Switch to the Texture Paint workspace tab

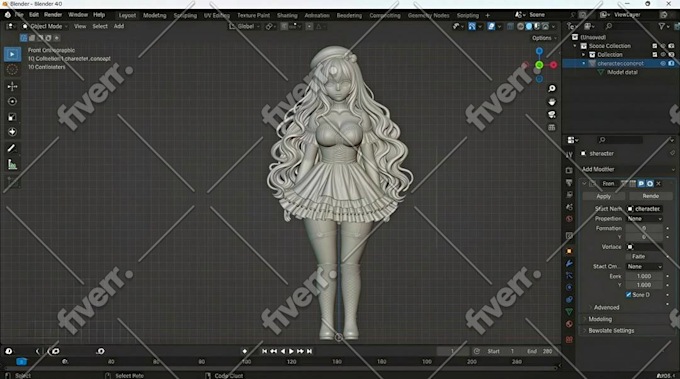[x=253, y=16]
